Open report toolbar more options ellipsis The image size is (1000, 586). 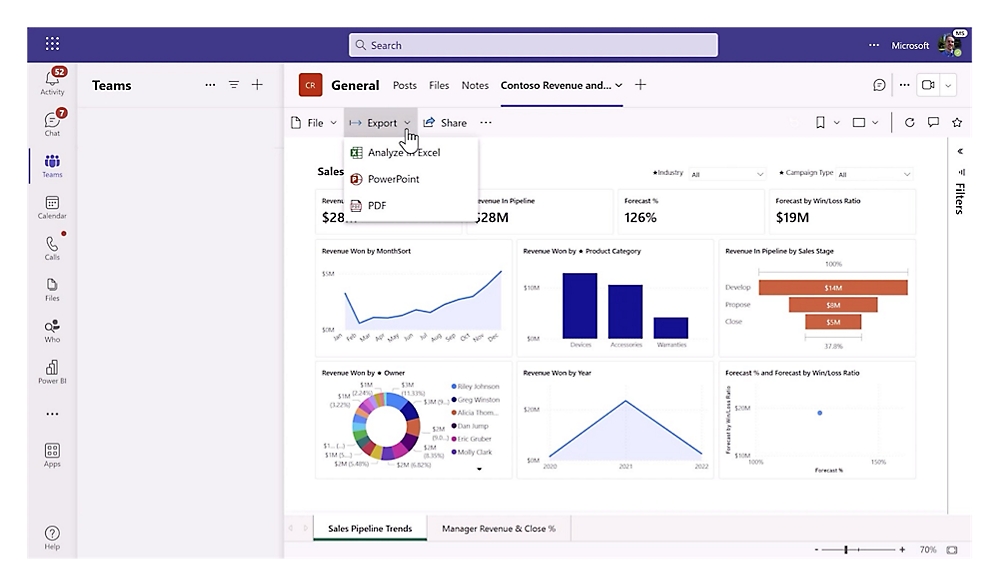point(486,122)
